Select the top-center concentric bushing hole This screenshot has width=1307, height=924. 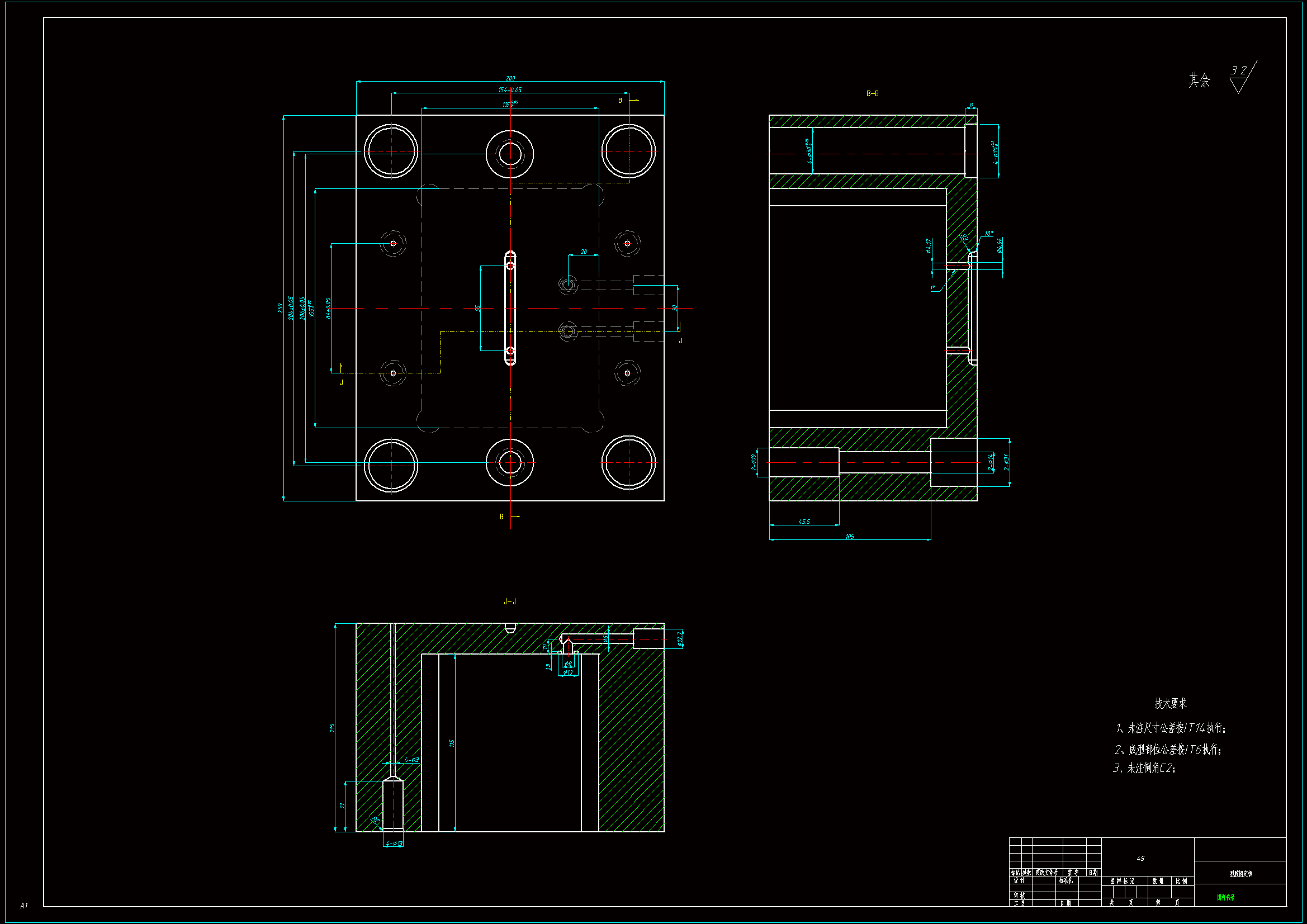coord(510,154)
